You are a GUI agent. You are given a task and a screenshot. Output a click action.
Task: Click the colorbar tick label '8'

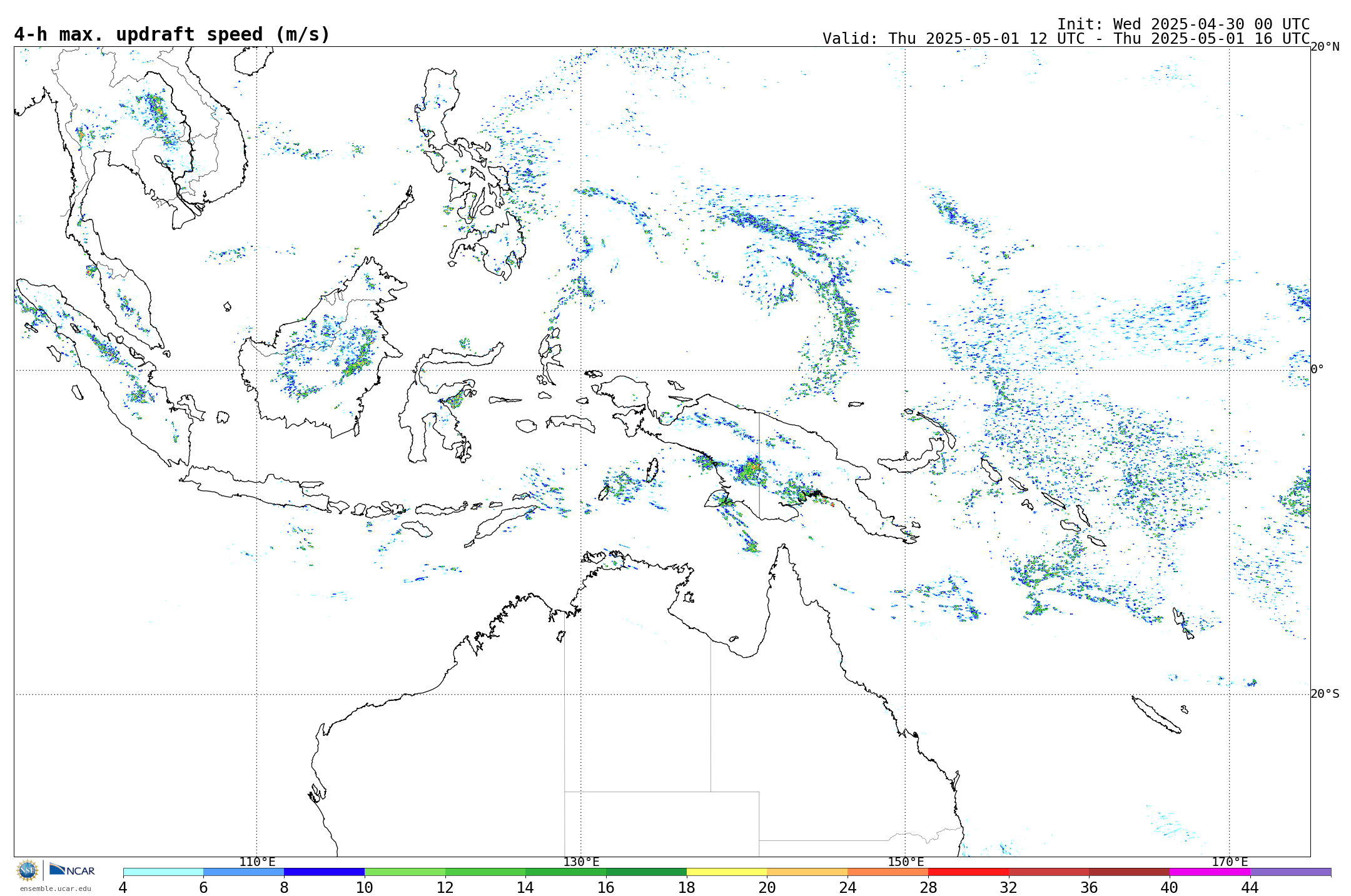284,887
